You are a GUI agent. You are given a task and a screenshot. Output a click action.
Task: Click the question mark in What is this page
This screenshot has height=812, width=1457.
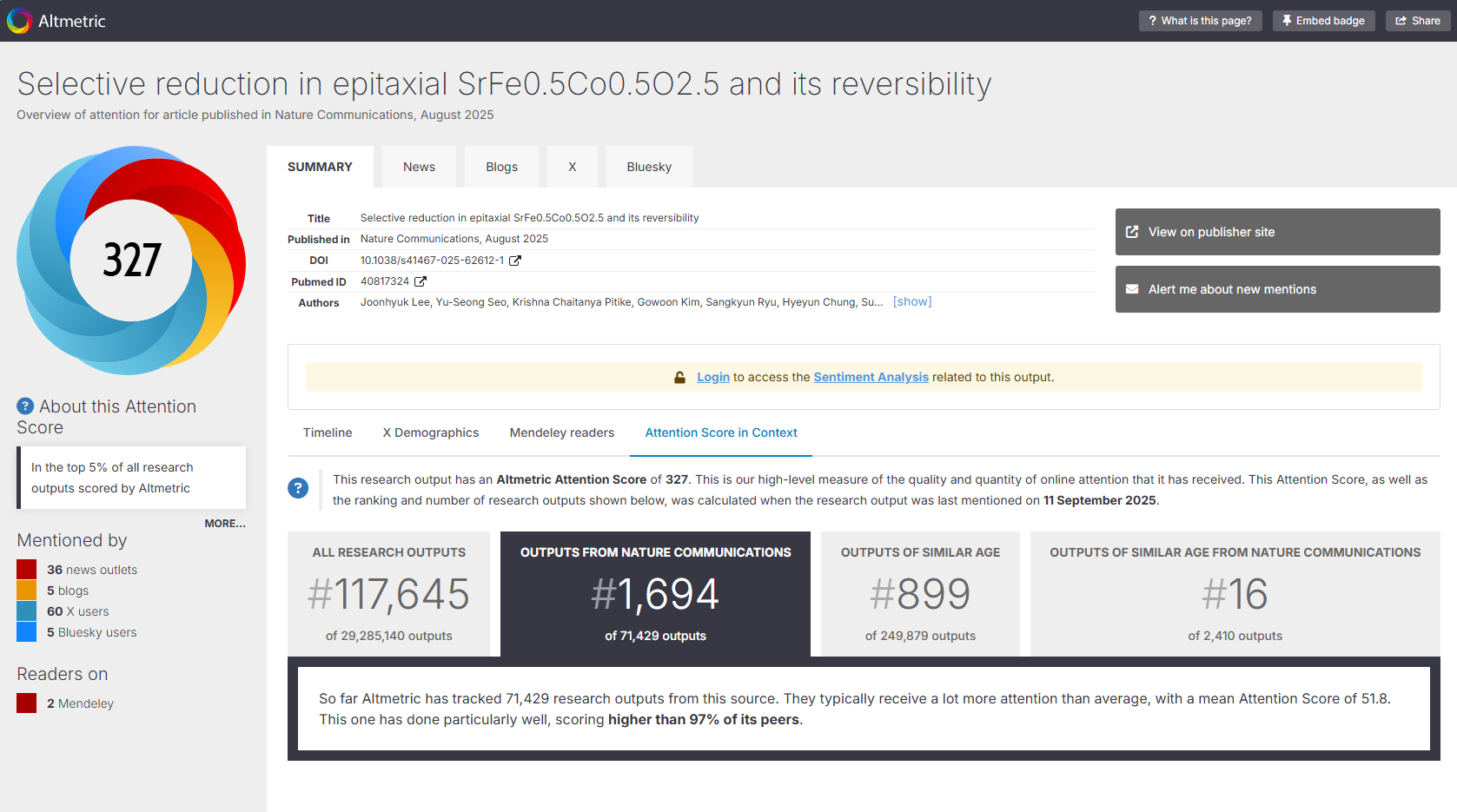[x=1152, y=21]
